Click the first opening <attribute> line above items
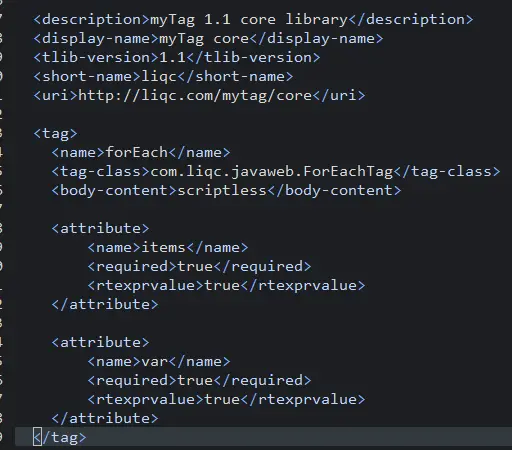 tap(100, 228)
